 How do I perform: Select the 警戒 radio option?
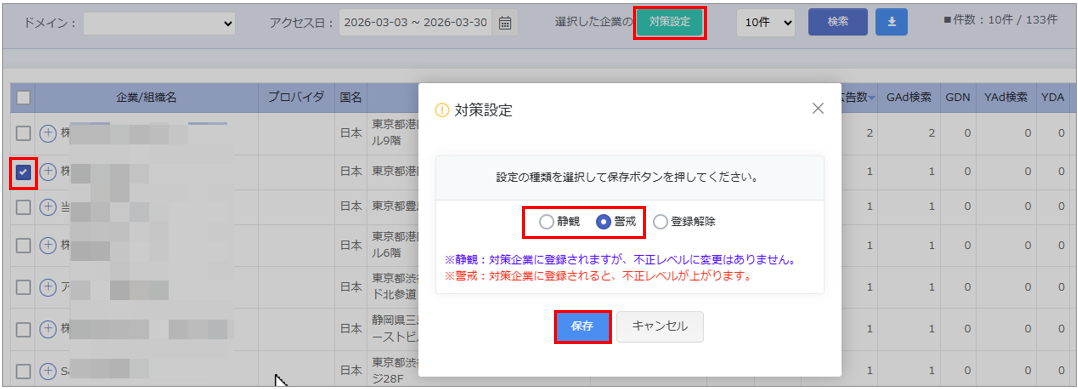[x=603, y=221]
